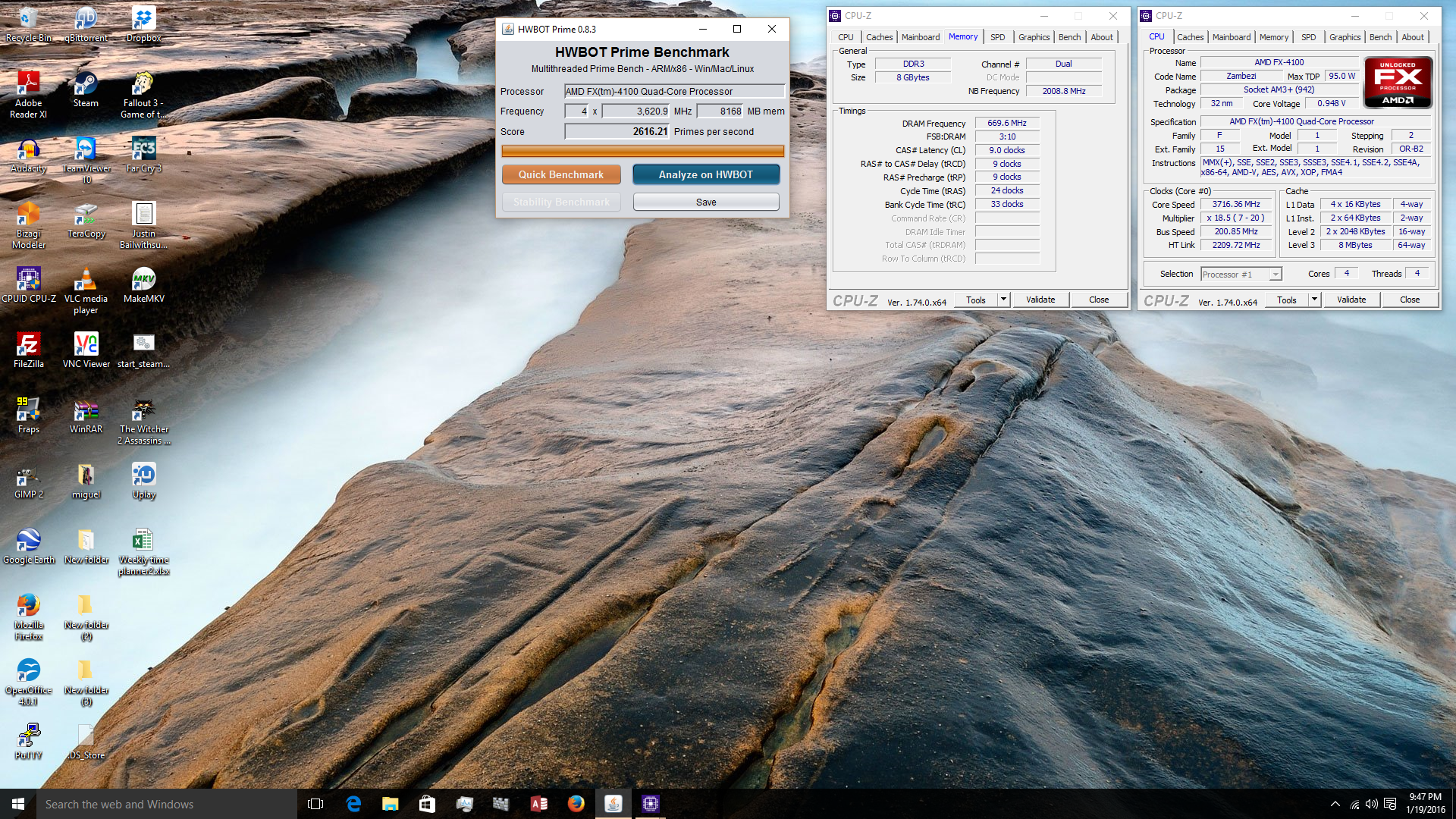1456x819 pixels.
Task: Open SPD tab in left CPU-Z window
Action: click(x=997, y=37)
